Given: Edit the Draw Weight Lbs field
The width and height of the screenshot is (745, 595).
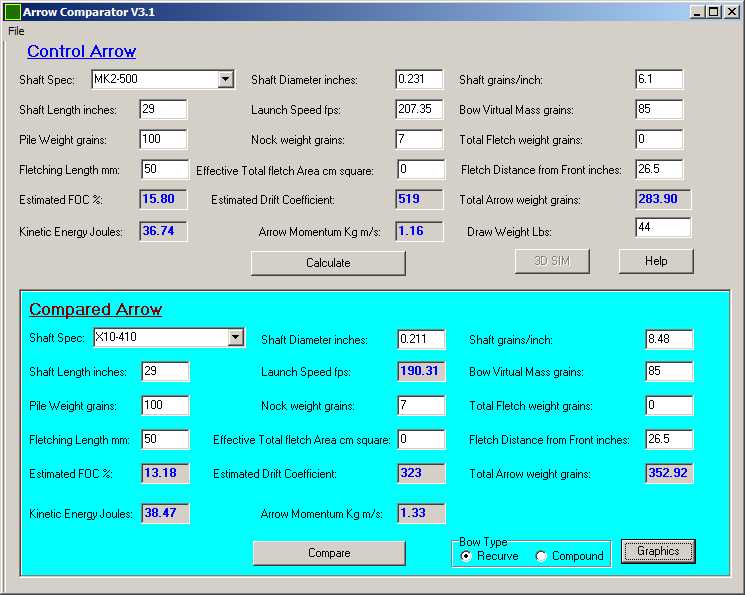Looking at the screenshot, I should tap(663, 227).
